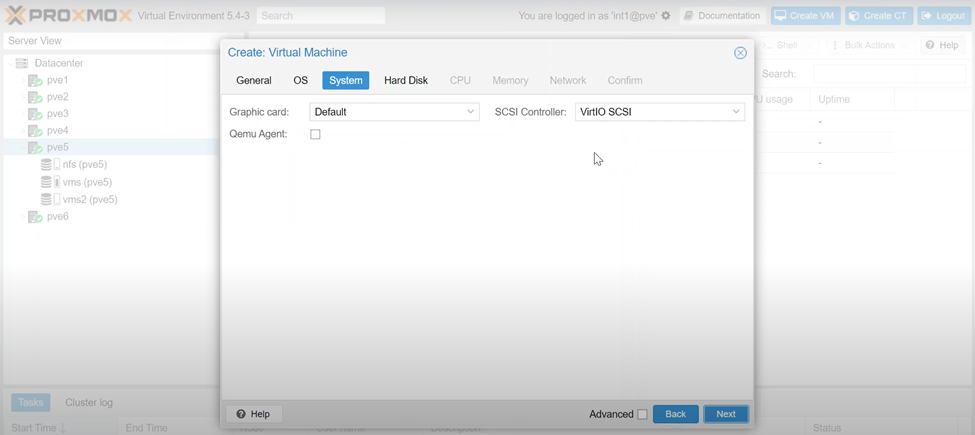
Task: Click the vms2 (pve5) storage icon
Action: tap(50, 199)
